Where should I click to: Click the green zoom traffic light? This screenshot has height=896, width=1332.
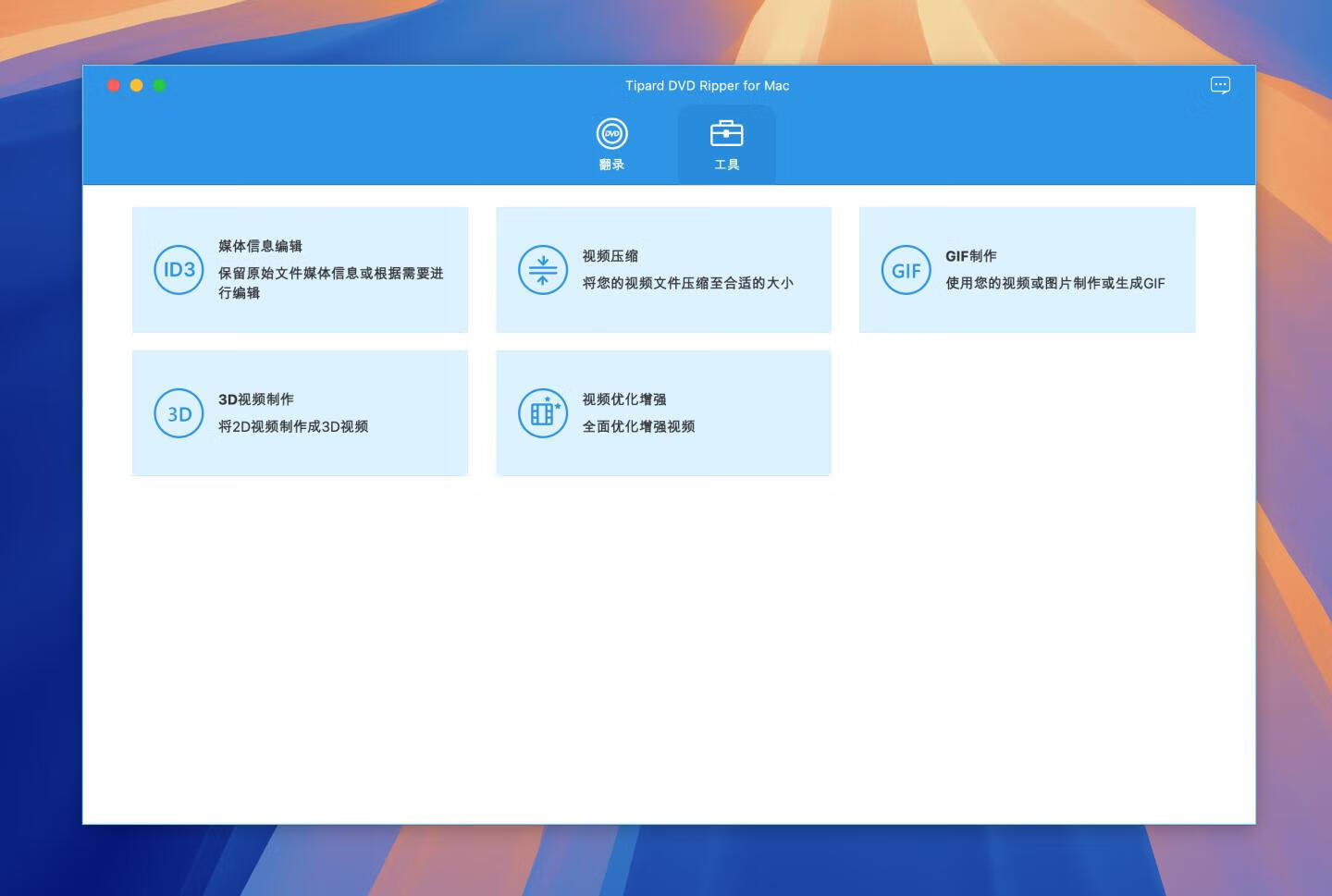[x=160, y=85]
